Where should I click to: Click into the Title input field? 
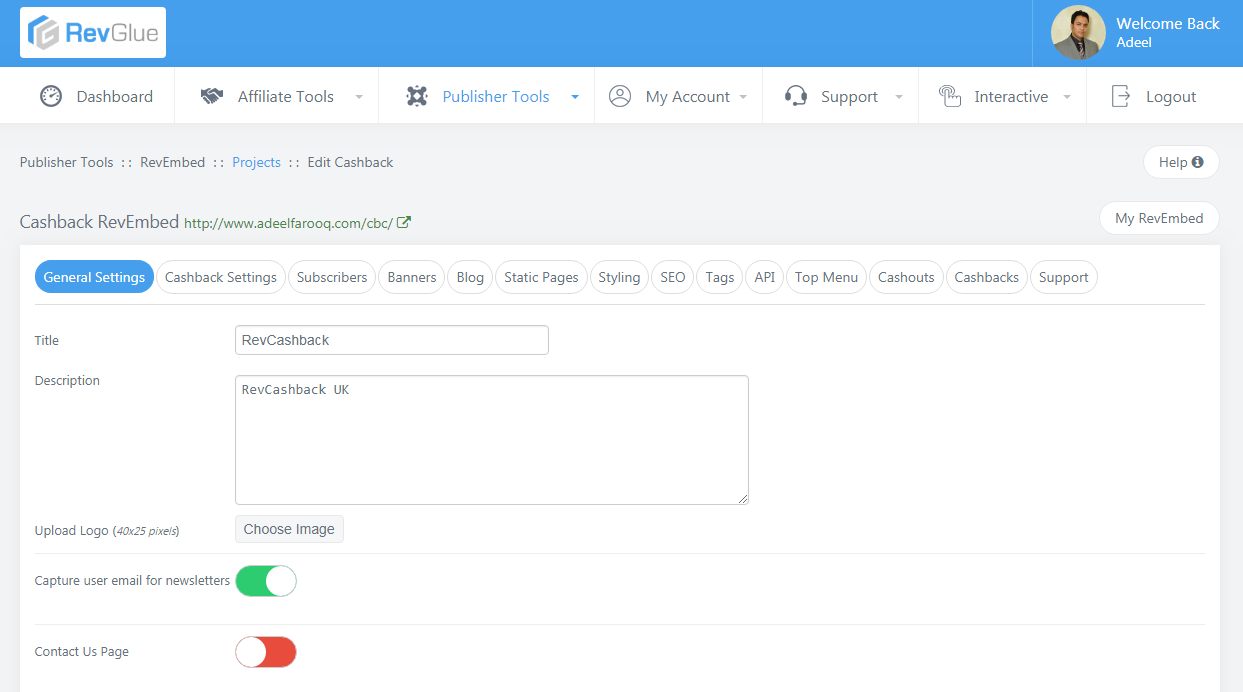coord(392,340)
